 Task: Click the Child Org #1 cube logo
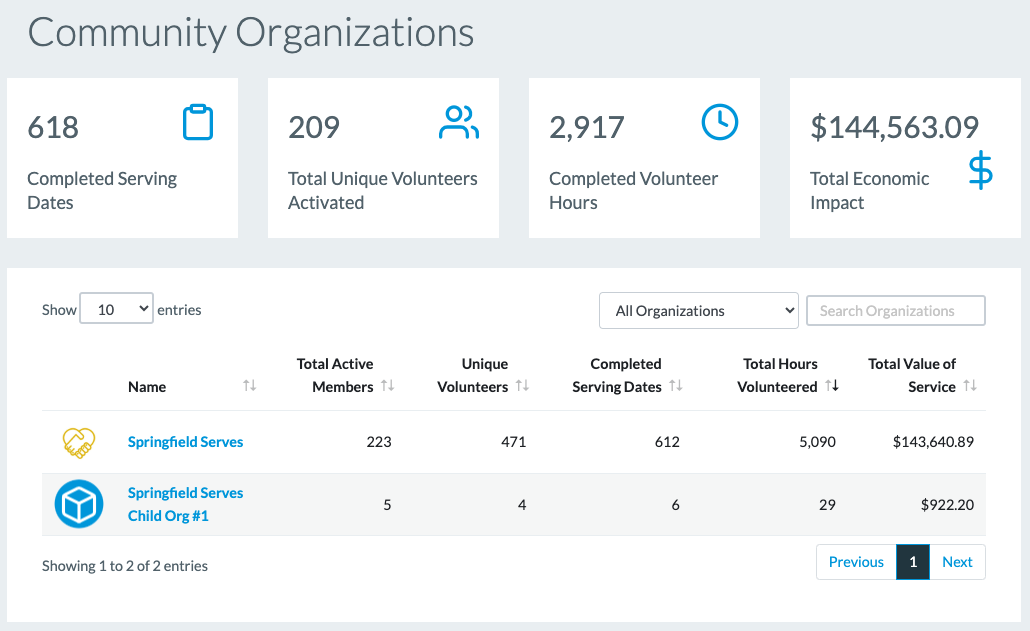pyautogui.click(x=79, y=504)
